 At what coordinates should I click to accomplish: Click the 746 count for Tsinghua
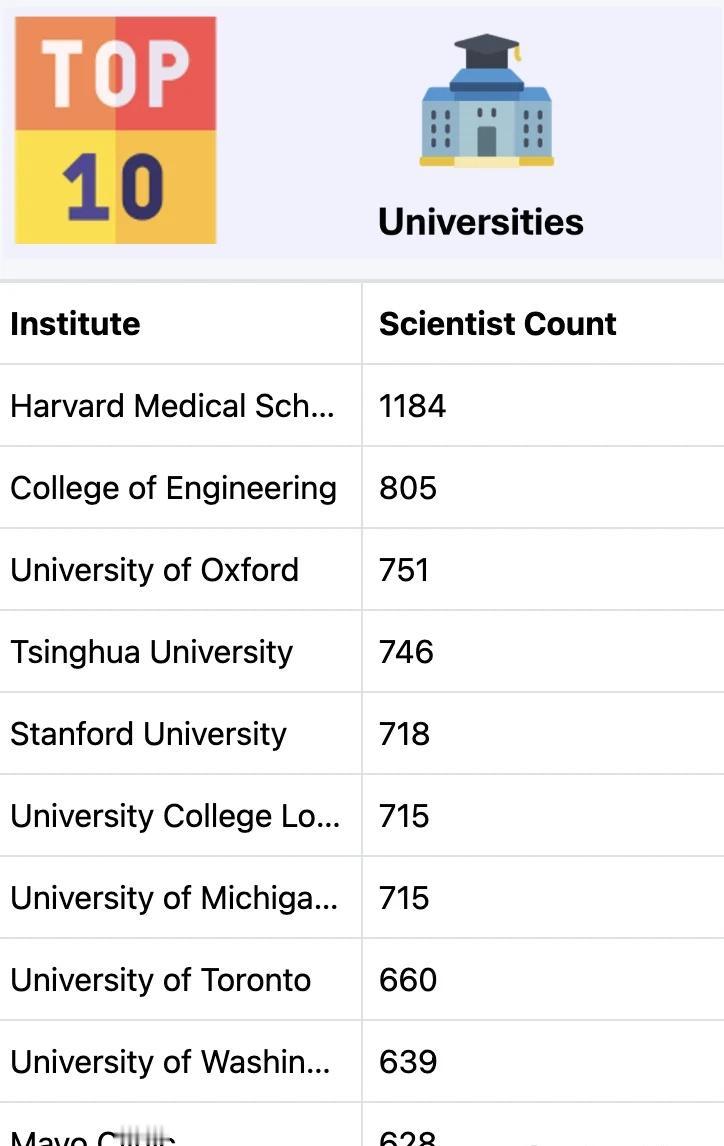[406, 652]
